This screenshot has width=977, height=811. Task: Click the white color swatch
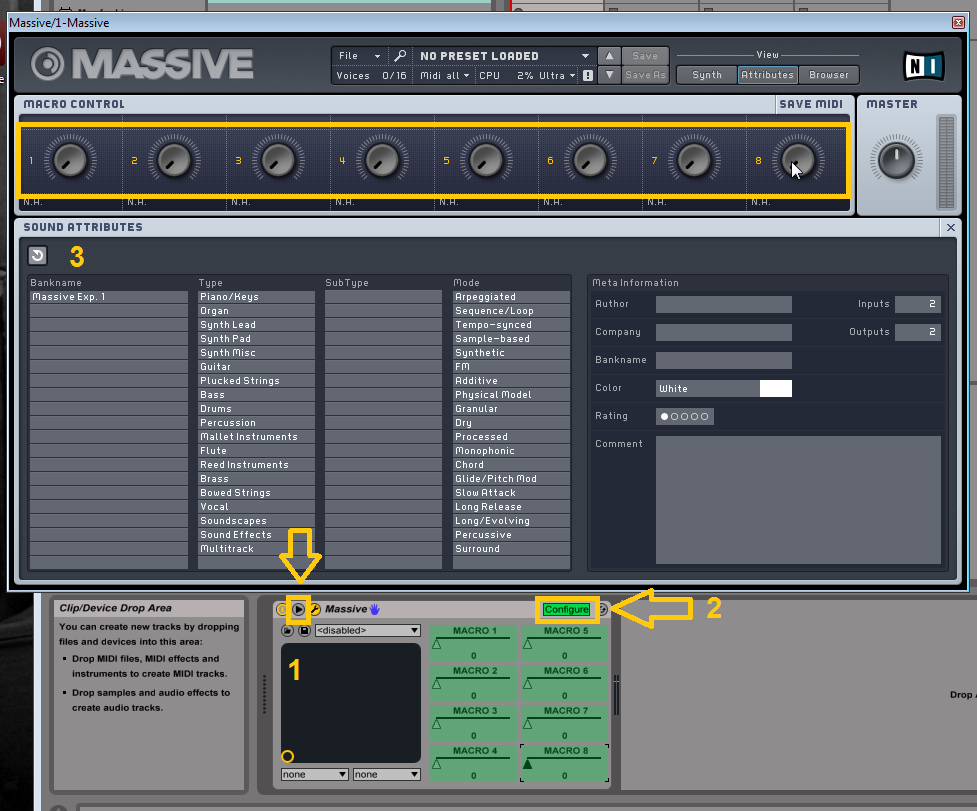pos(776,389)
